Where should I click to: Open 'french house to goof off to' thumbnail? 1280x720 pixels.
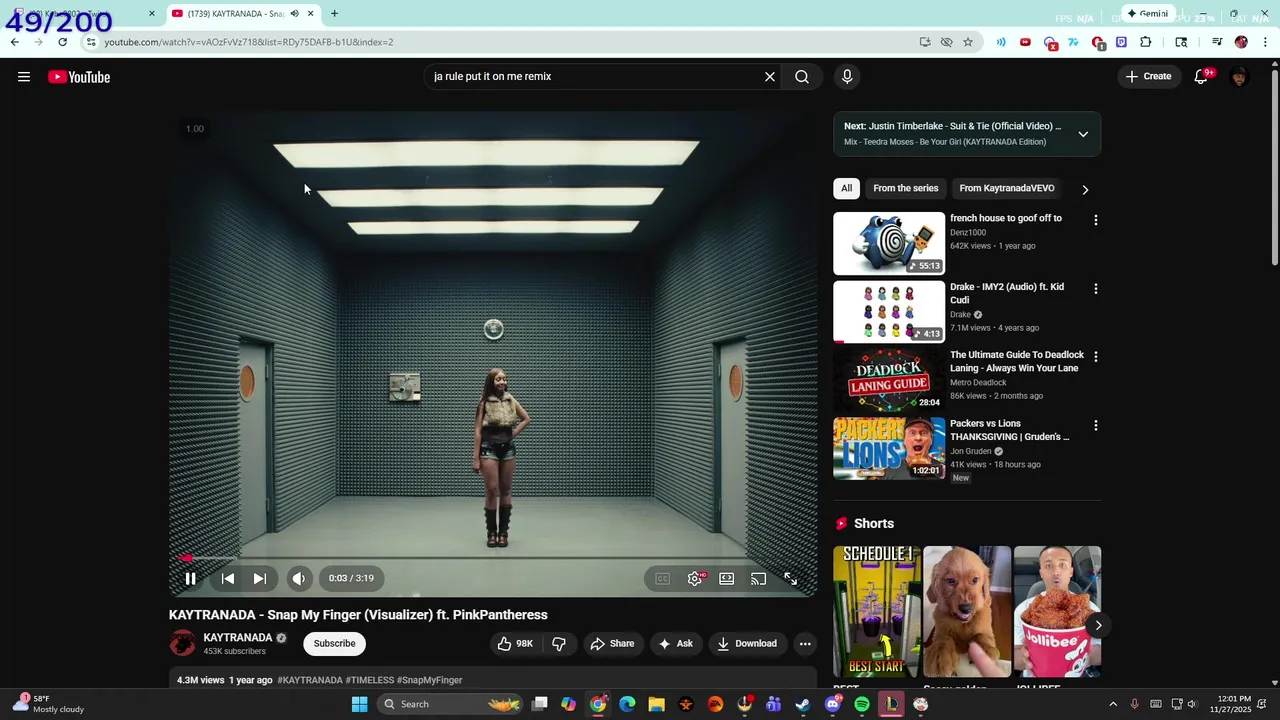pos(889,243)
